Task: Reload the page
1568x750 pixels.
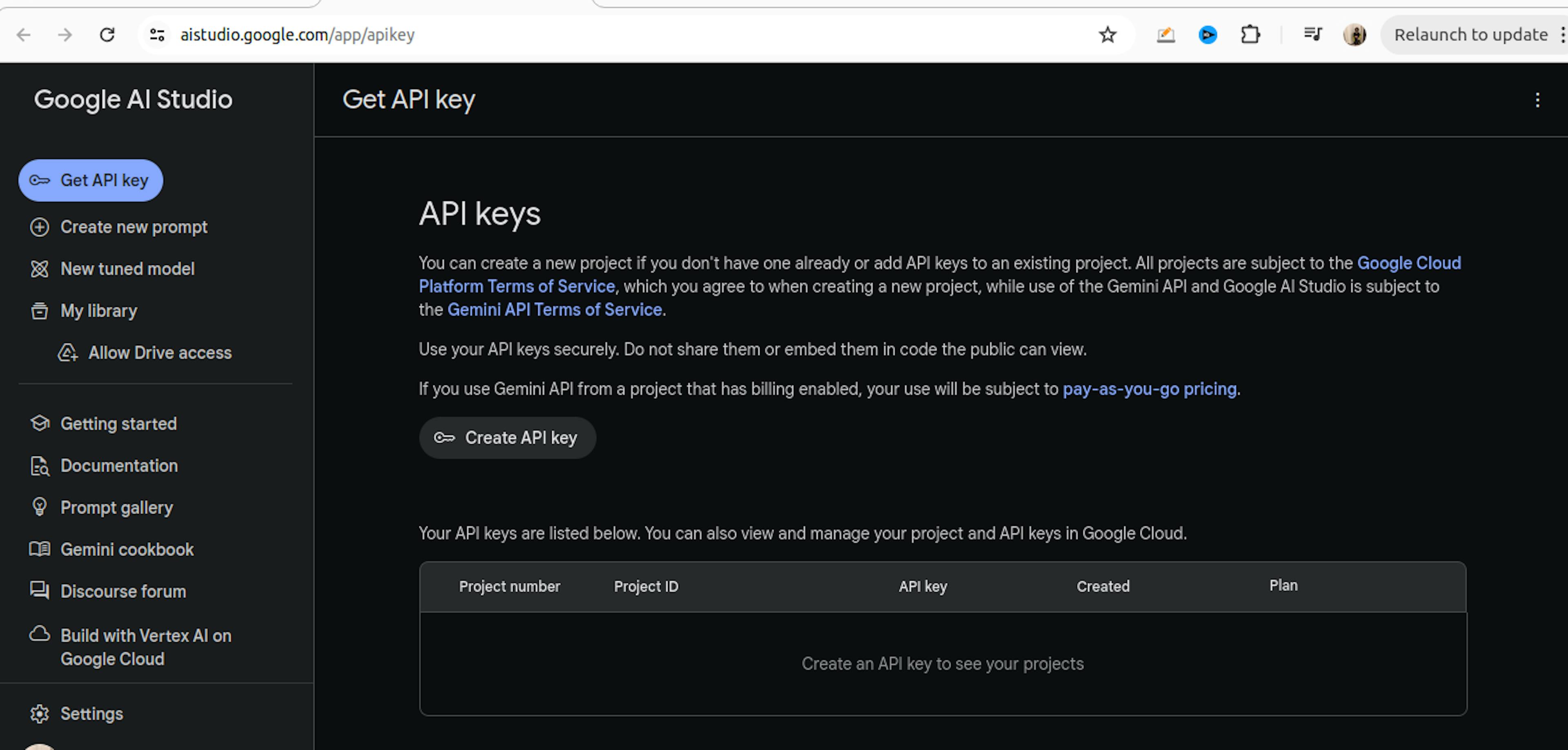Action: [x=107, y=35]
